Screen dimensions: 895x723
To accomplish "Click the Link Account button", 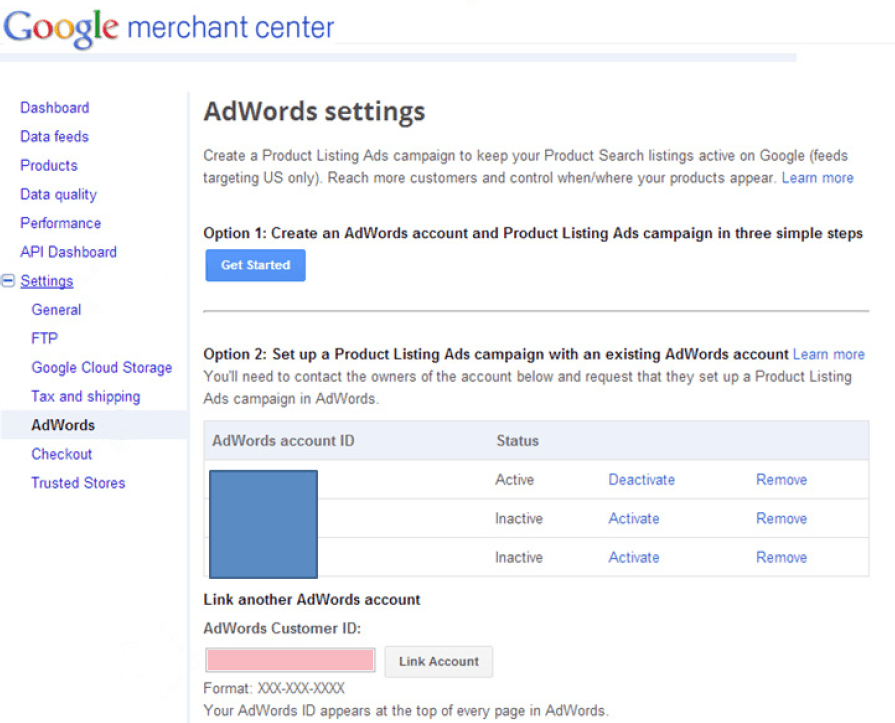I will tap(438, 661).
